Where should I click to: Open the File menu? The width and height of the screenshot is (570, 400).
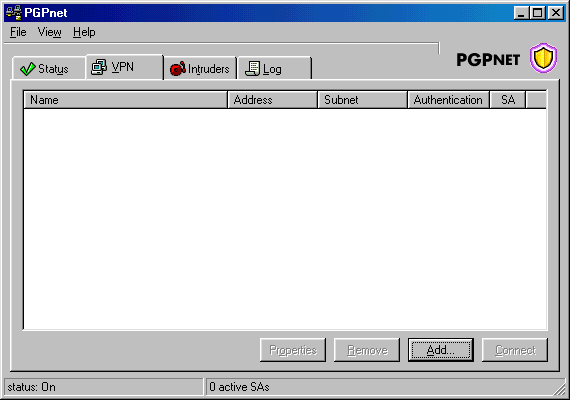tap(18, 32)
